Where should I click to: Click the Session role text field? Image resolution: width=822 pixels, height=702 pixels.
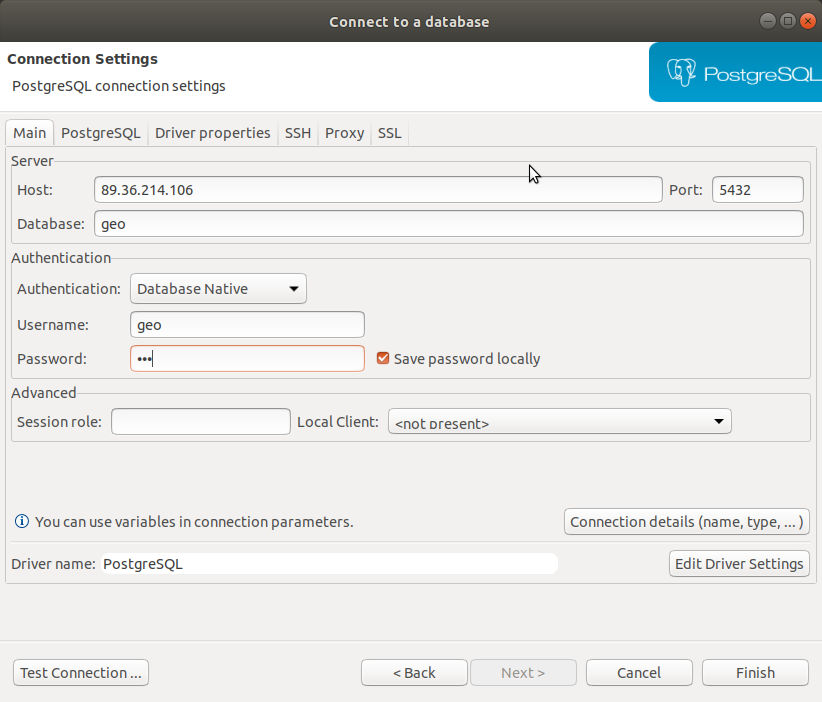(200, 422)
